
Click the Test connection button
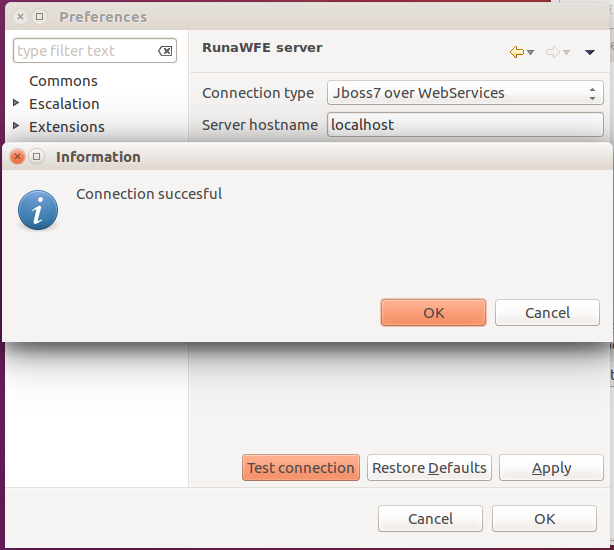click(300, 467)
